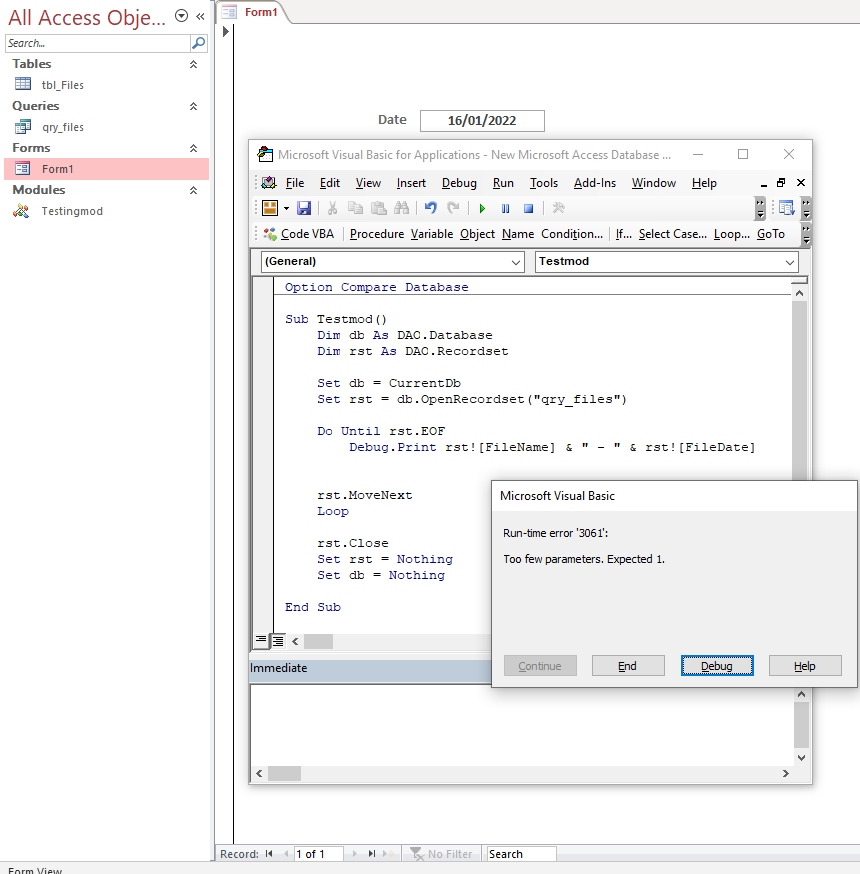860x874 pixels.
Task: Click the Last record navigation button
Action: pos(372,854)
